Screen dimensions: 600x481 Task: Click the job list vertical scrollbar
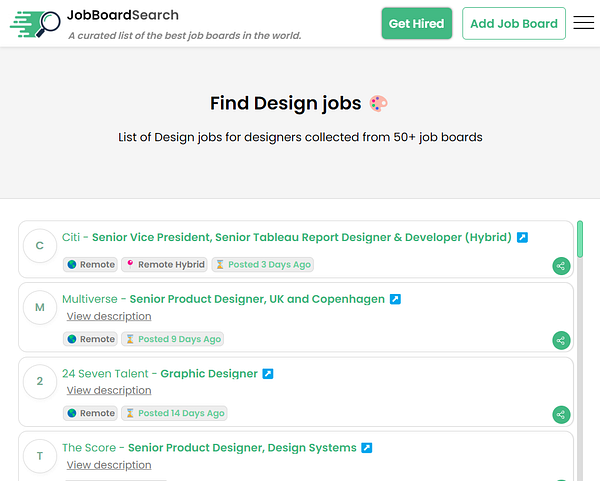pos(581,240)
